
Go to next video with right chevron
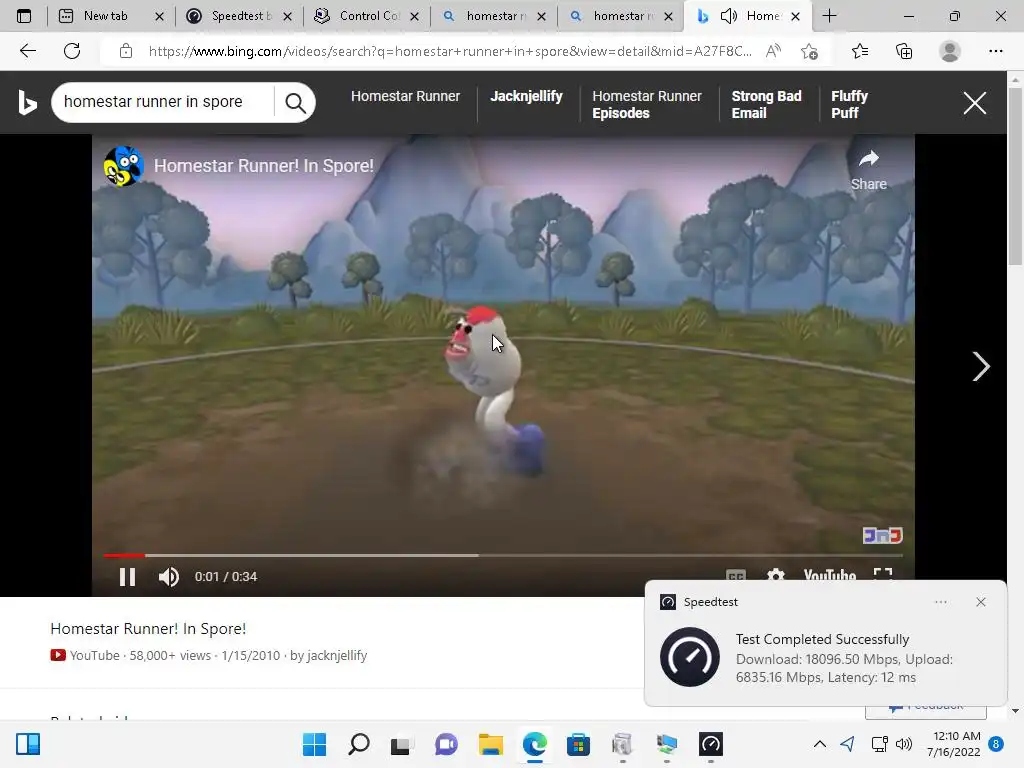(980, 366)
